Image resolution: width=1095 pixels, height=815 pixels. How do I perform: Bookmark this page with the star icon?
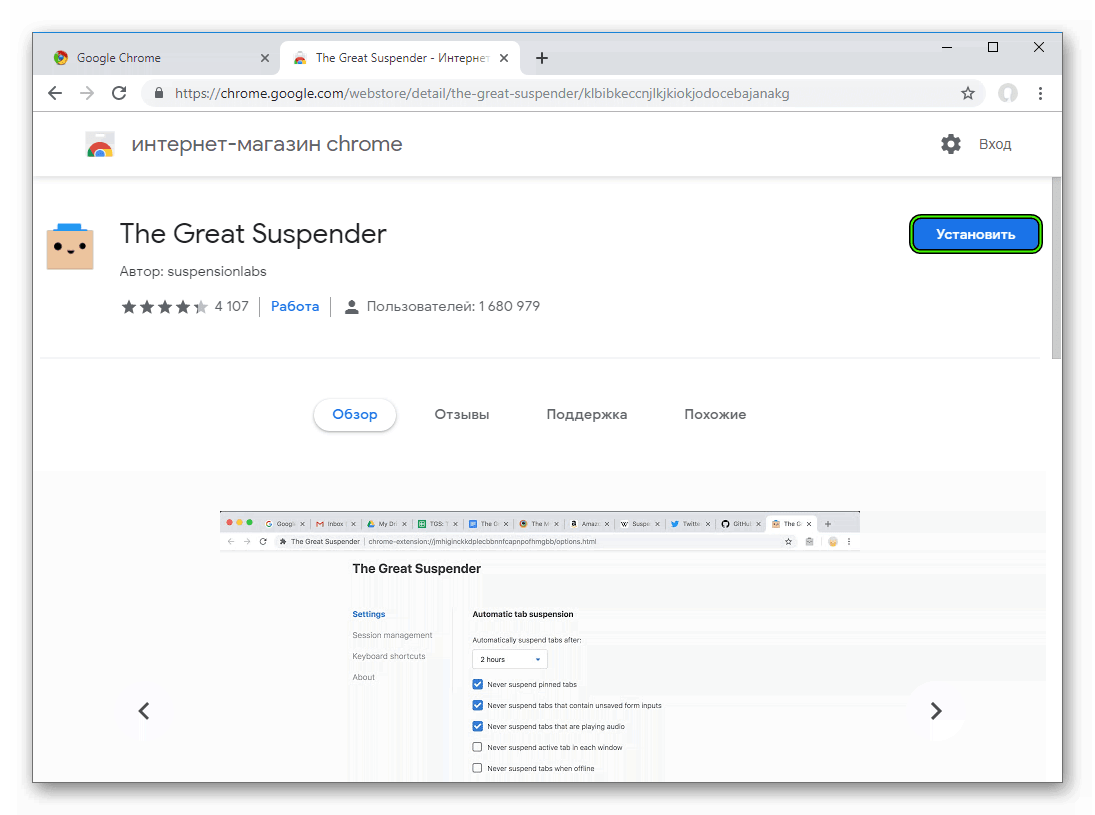(x=968, y=93)
